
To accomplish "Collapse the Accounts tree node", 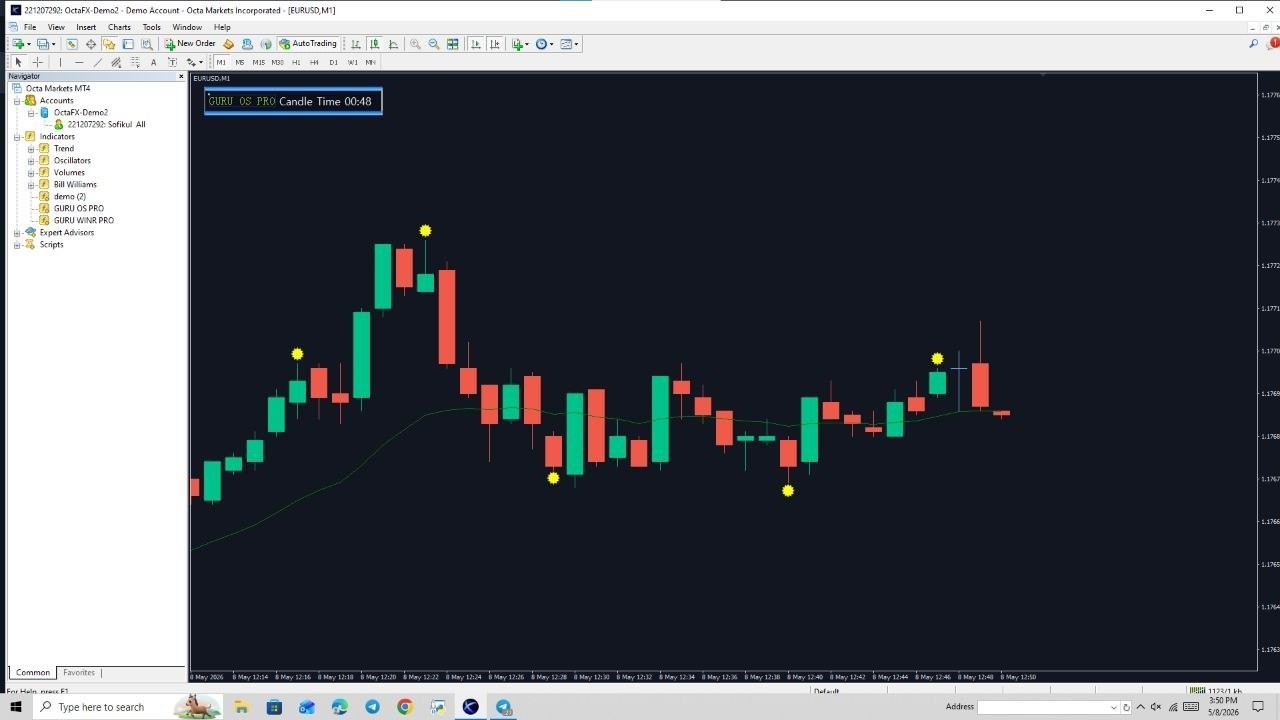I will [x=17, y=100].
